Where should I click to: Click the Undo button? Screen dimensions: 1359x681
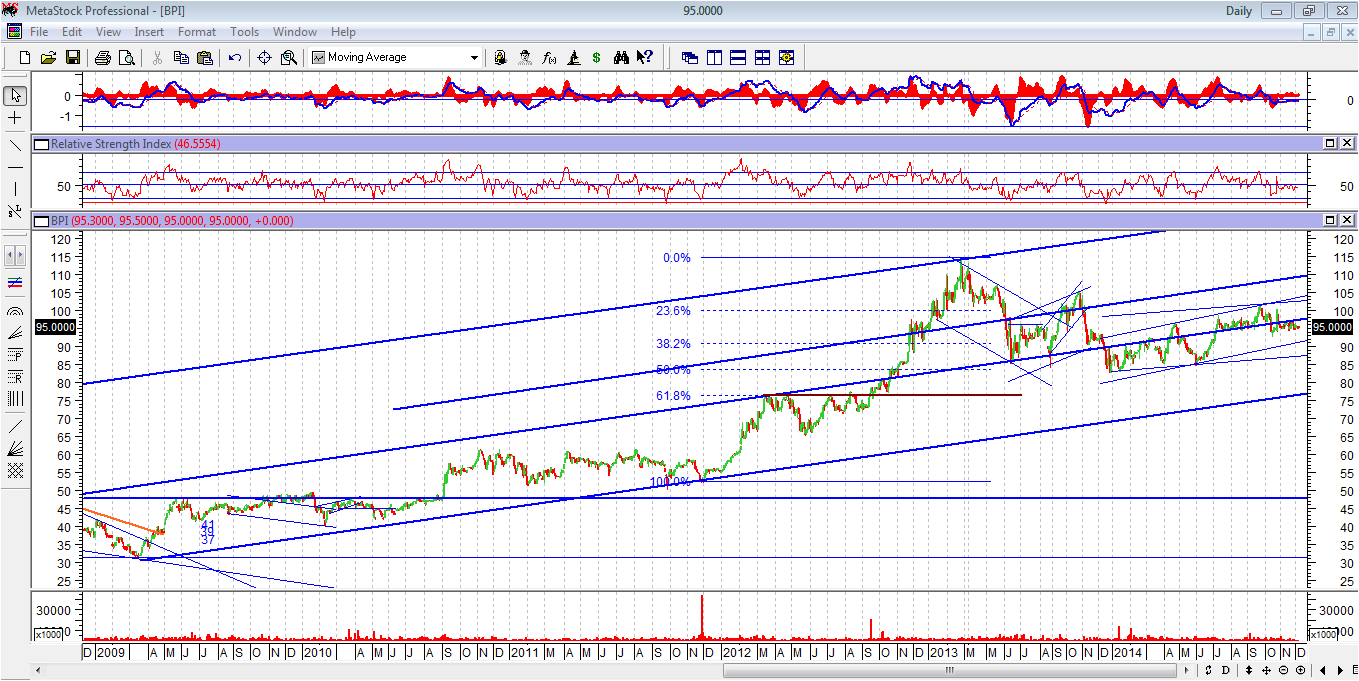[x=234, y=57]
